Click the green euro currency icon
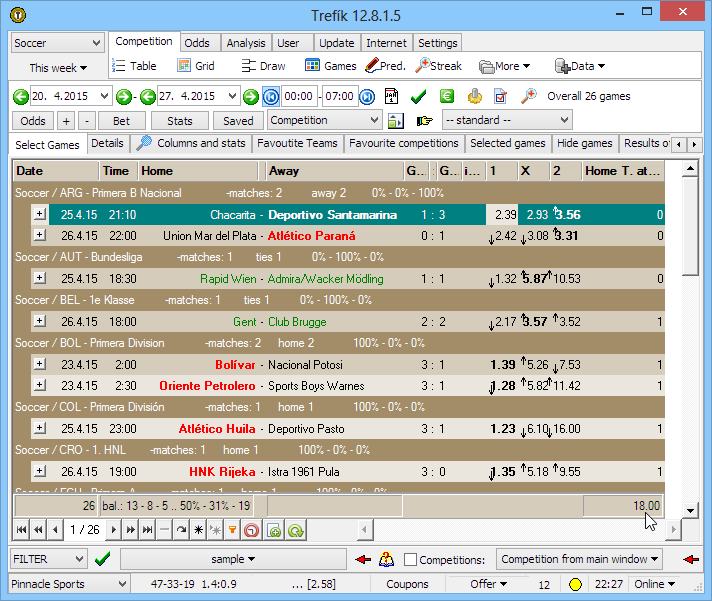 [447, 96]
